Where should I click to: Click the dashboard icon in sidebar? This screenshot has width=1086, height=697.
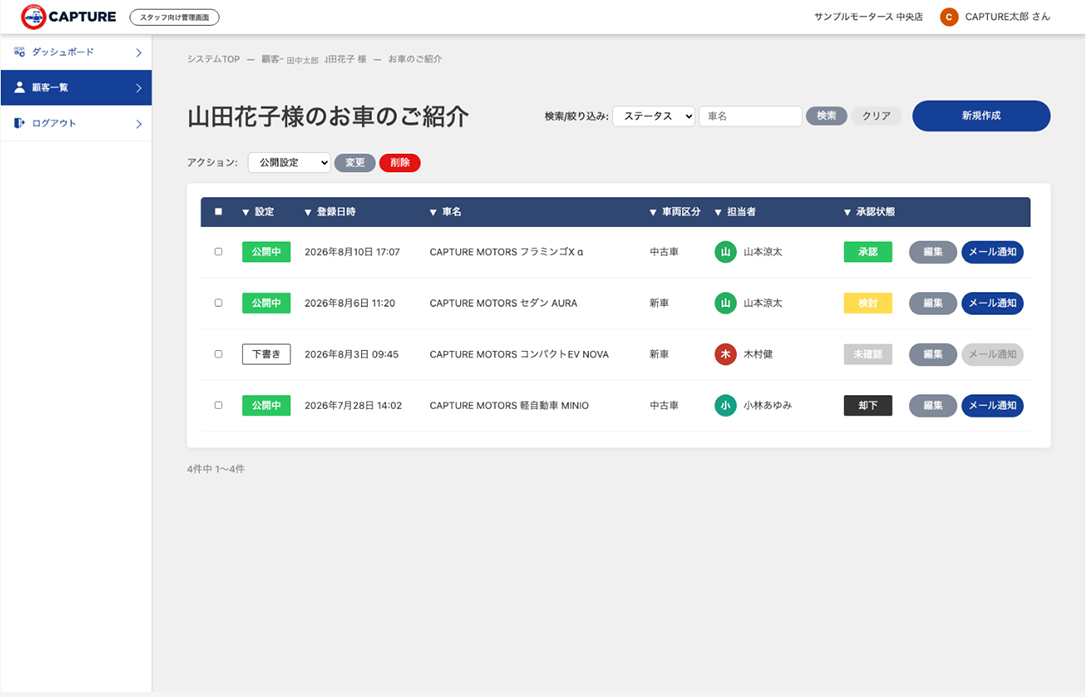19,52
